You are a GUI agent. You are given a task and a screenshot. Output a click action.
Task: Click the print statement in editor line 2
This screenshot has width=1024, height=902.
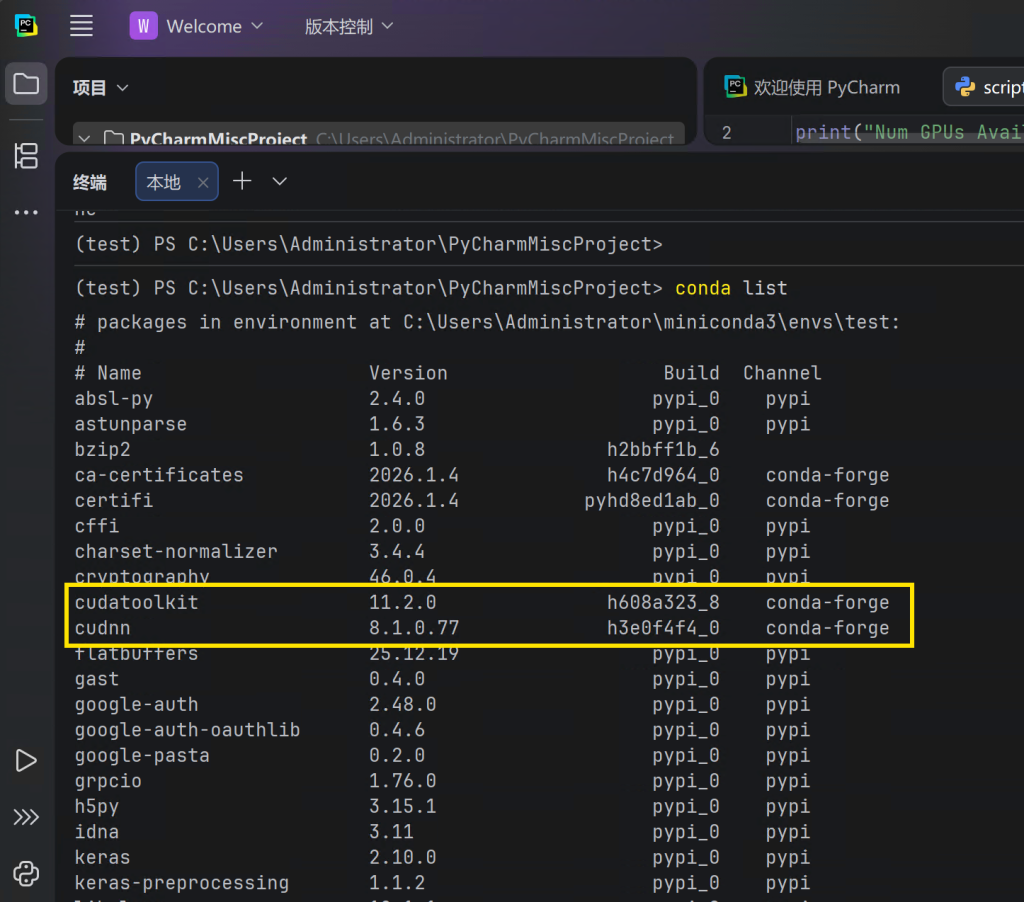point(909,133)
